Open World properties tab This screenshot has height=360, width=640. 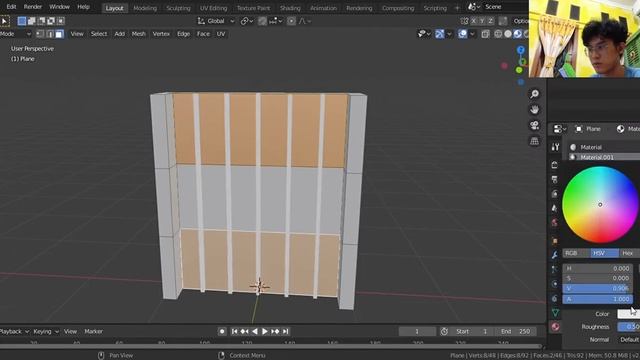555,222
